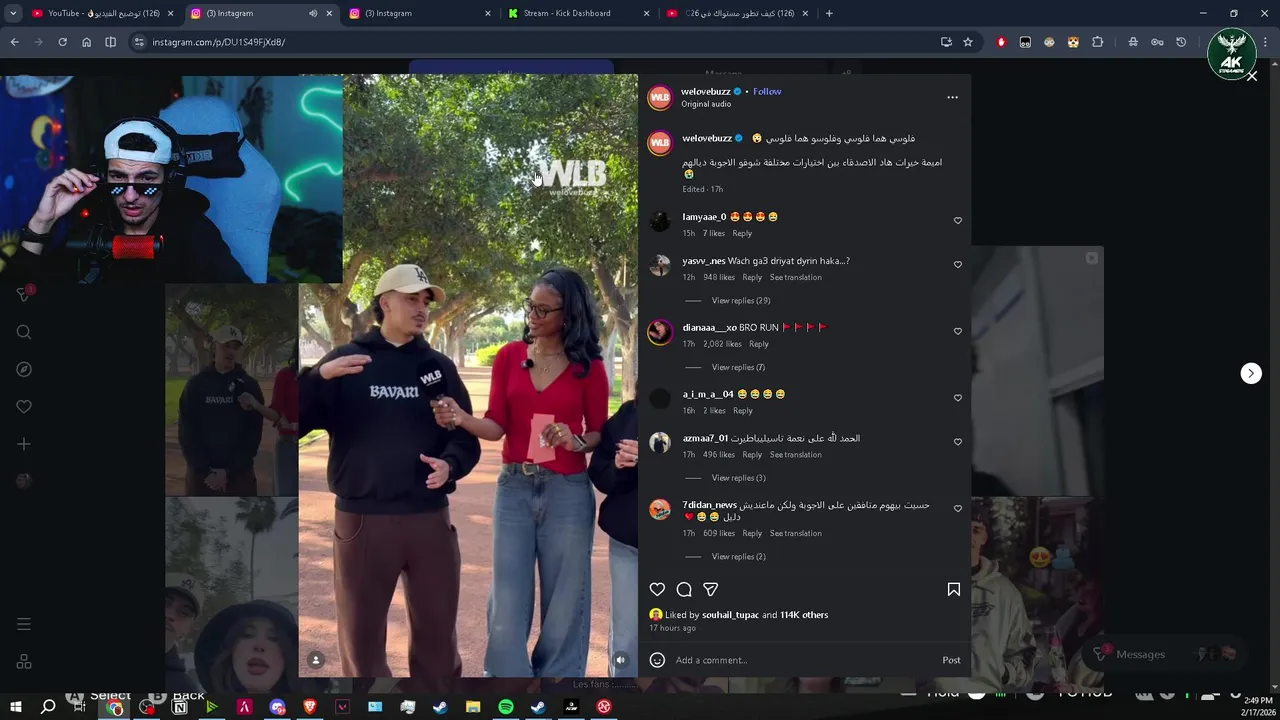Viewport: 1280px width, 720px height.
Task: Like the post with the heart icon
Action: pos(657,589)
